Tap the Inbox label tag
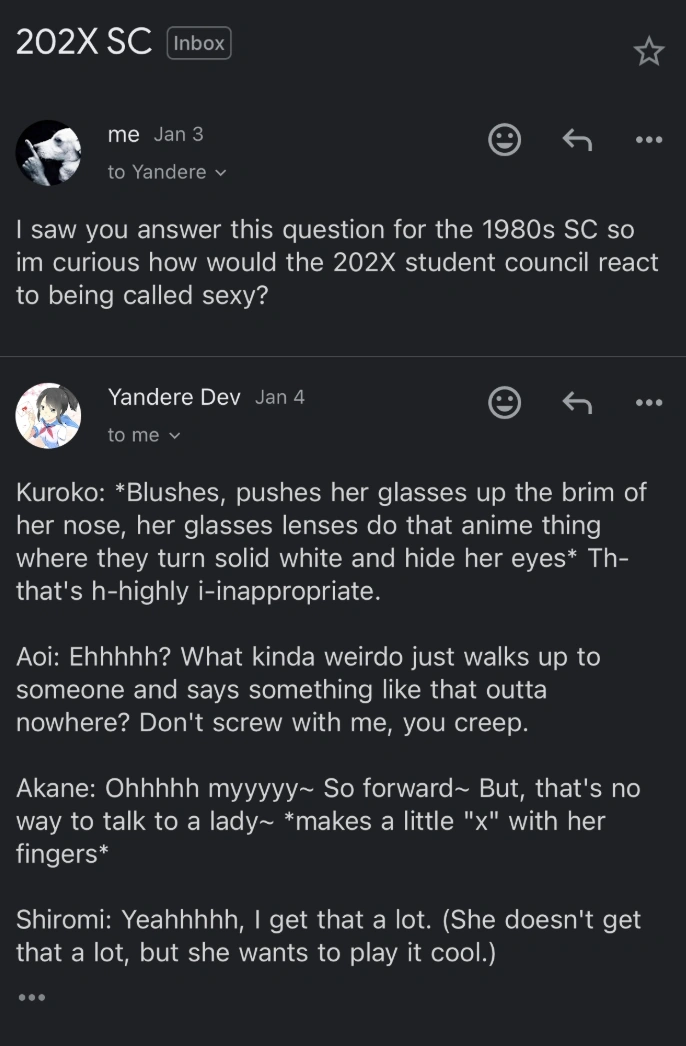 [199, 43]
